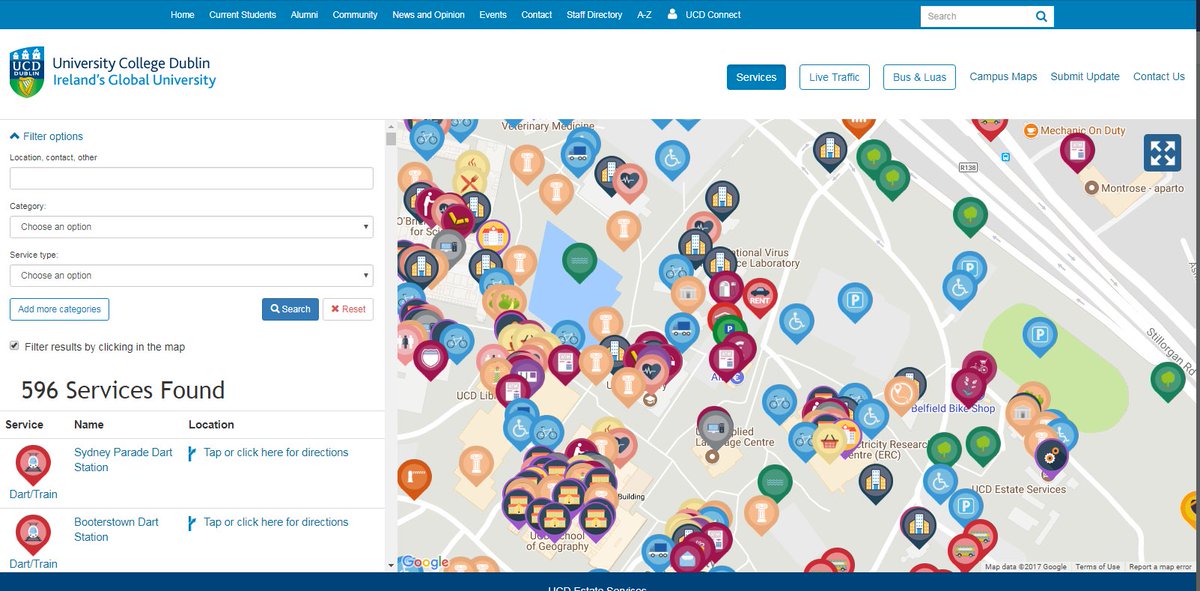Viewport: 1200px width, 591px height.
Task: Open Terms of Use on the map
Action: click(x=1097, y=567)
